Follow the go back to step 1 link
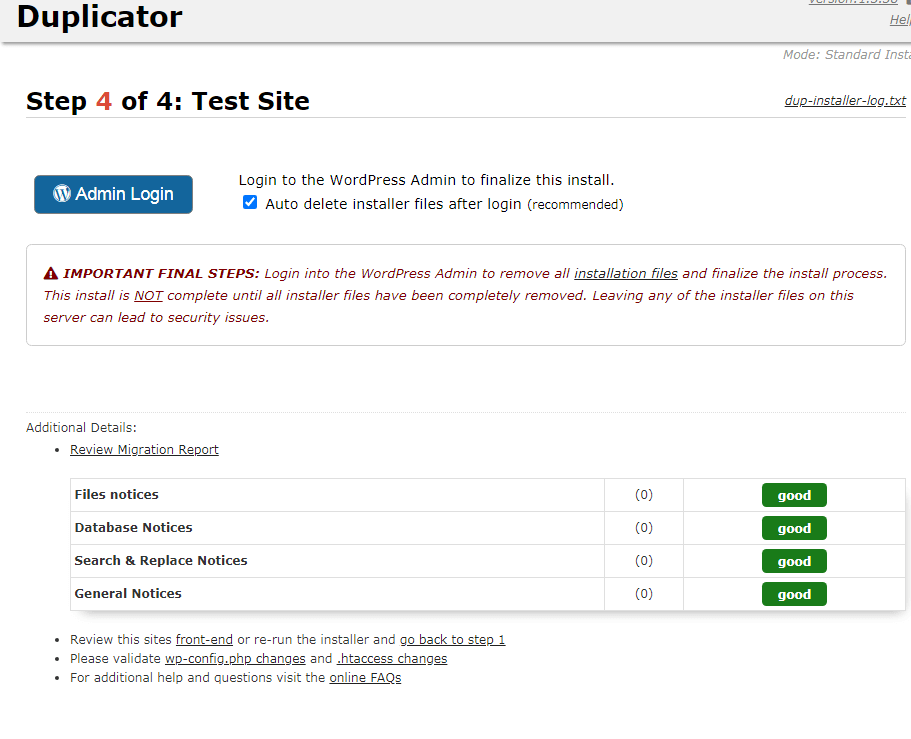The image size is (911, 739). 452,640
